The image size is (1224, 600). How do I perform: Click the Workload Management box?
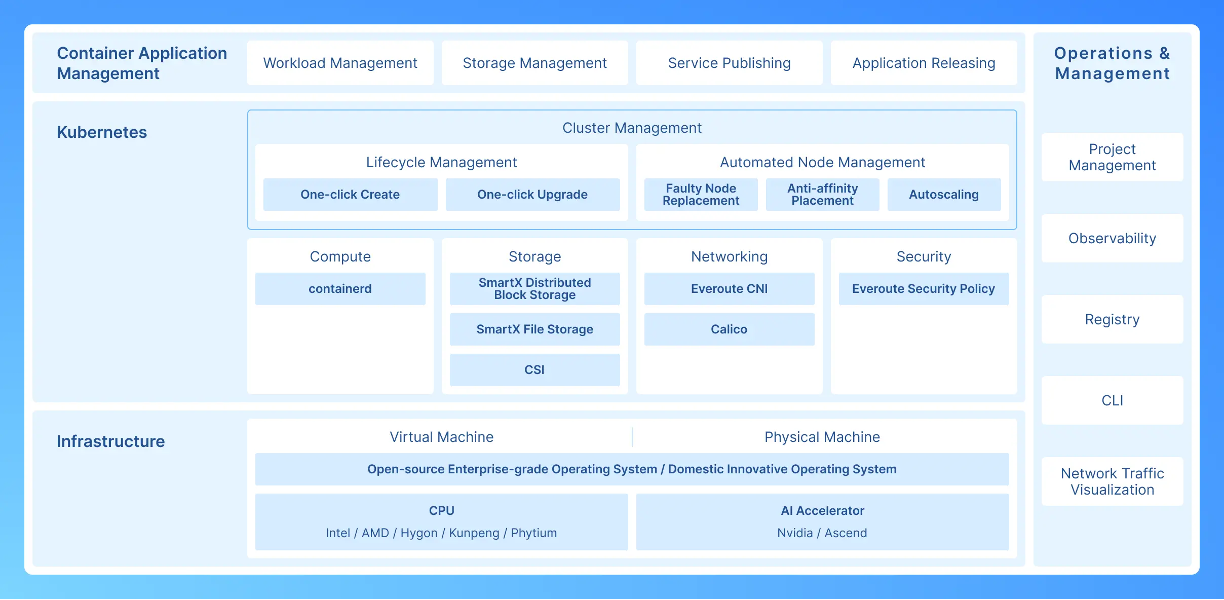pos(340,63)
